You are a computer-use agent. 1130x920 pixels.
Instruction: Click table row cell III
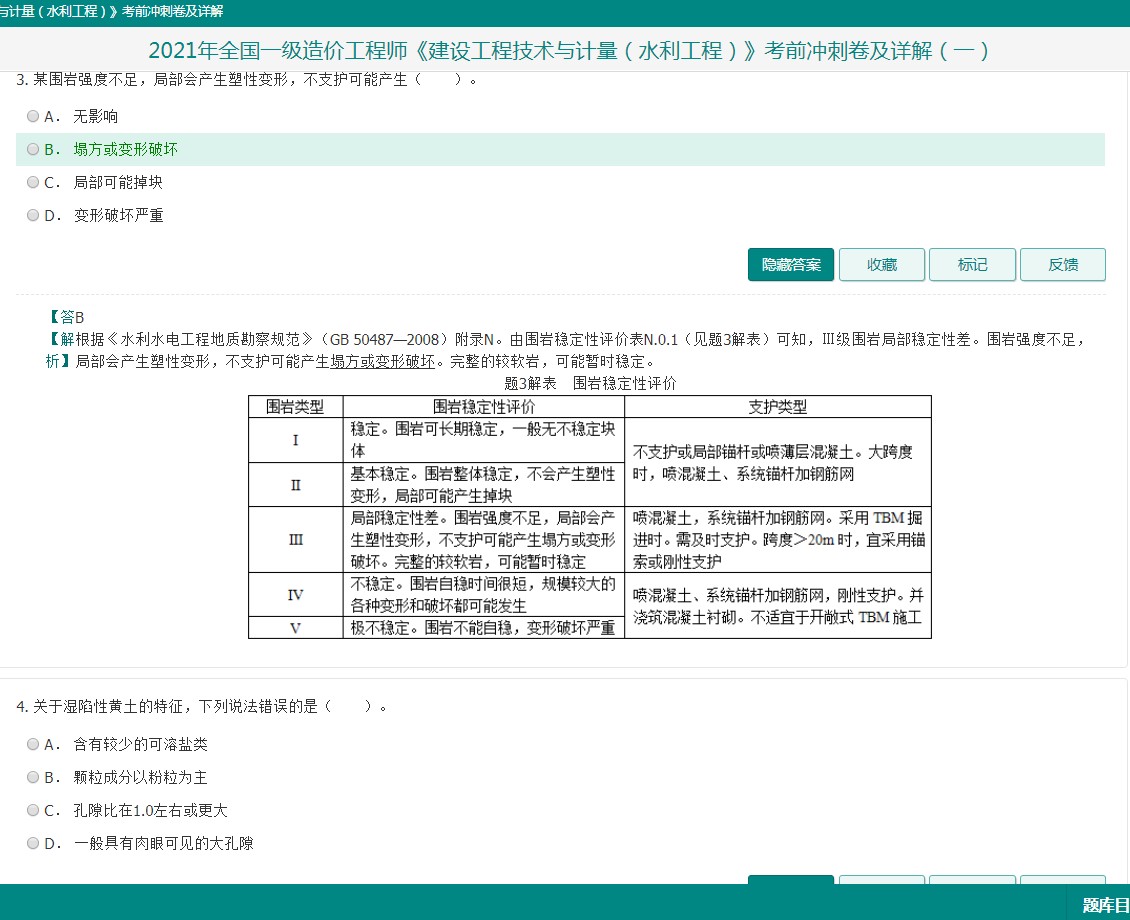[x=295, y=540]
